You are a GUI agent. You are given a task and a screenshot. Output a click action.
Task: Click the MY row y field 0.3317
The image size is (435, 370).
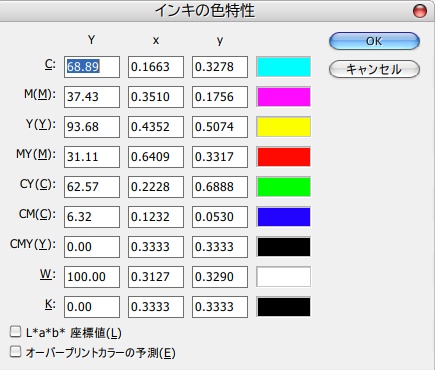pos(220,157)
